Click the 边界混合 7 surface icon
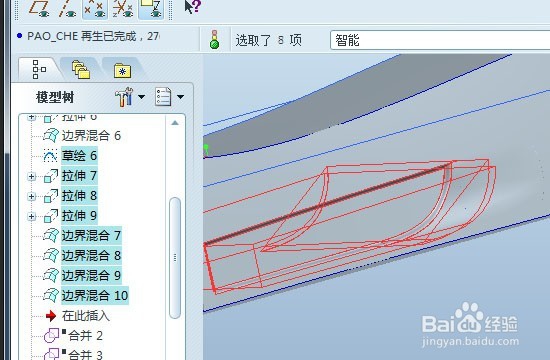Screen dimensions: 550x360 click(x=51, y=235)
